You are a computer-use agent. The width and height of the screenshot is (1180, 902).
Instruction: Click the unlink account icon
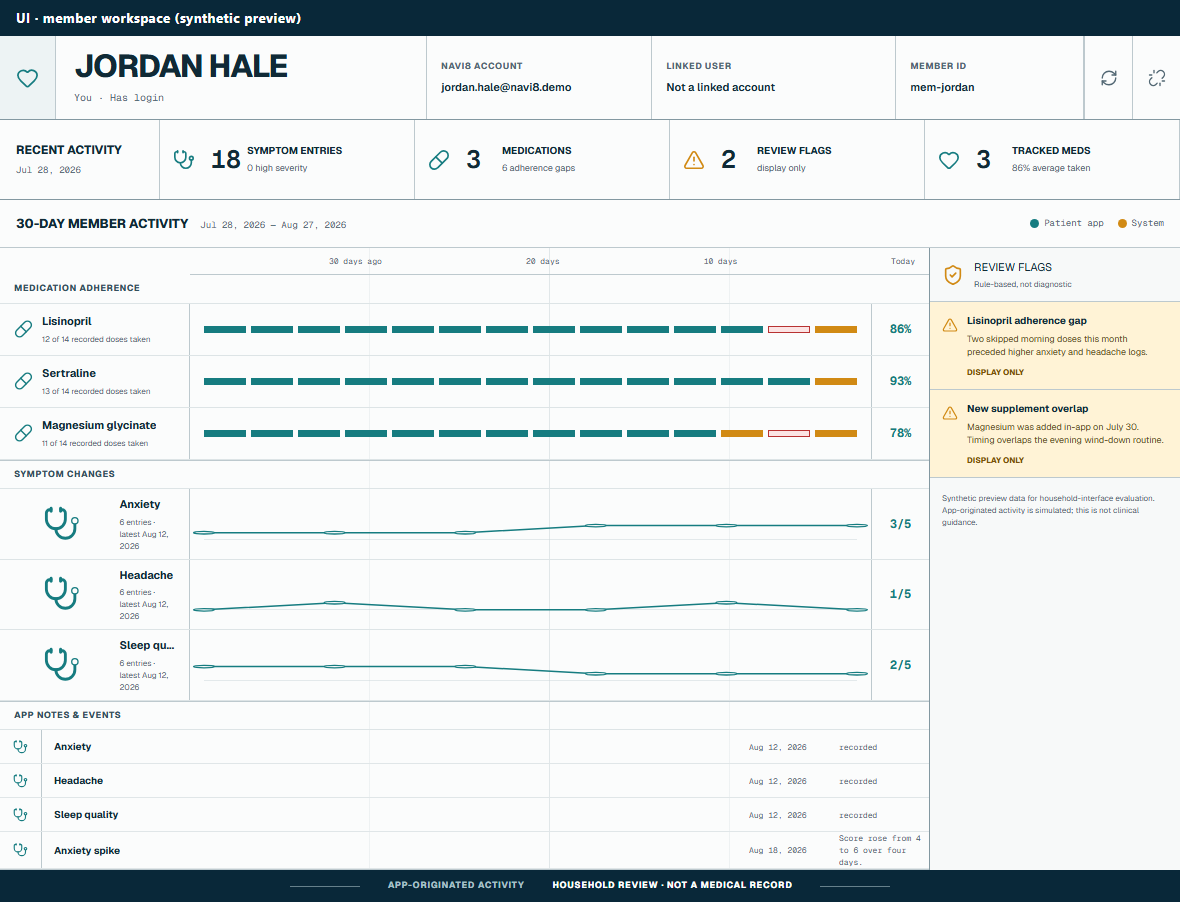1157,78
